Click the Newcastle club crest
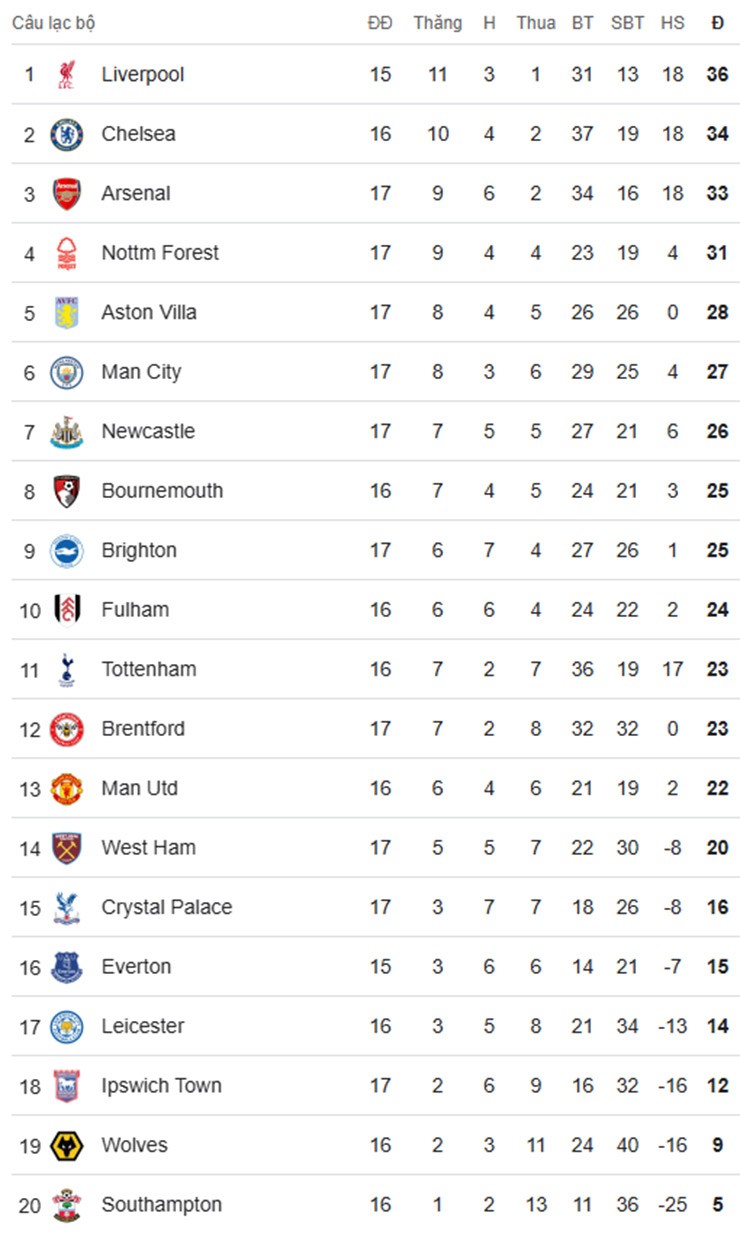The height and width of the screenshot is (1255, 740). tap(67, 432)
